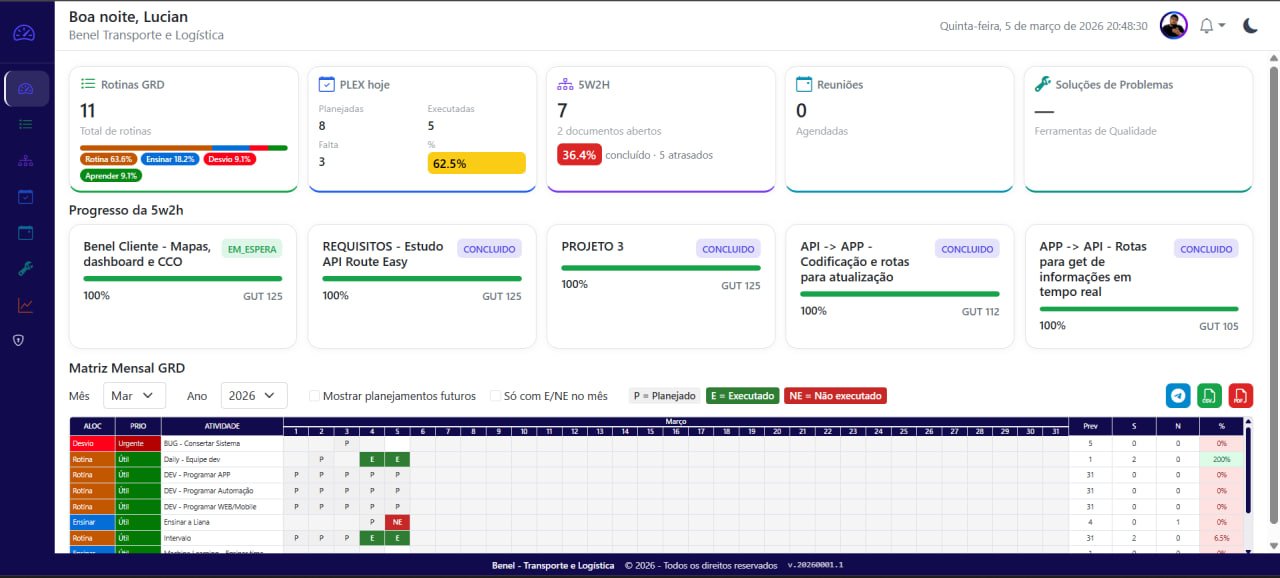Open the list icon in the sidebar

tap(26, 124)
